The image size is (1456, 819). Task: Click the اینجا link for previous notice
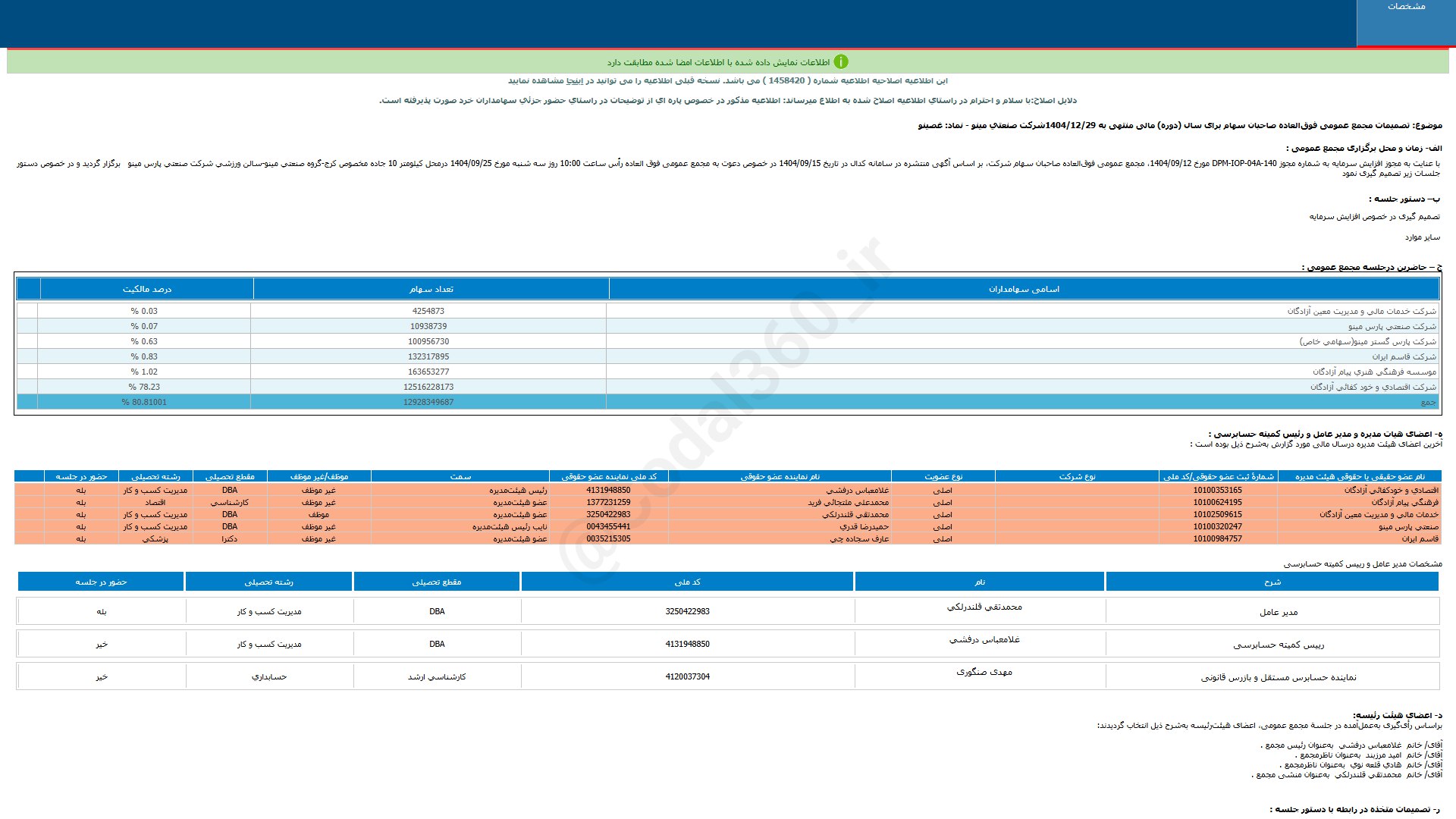click(x=576, y=80)
